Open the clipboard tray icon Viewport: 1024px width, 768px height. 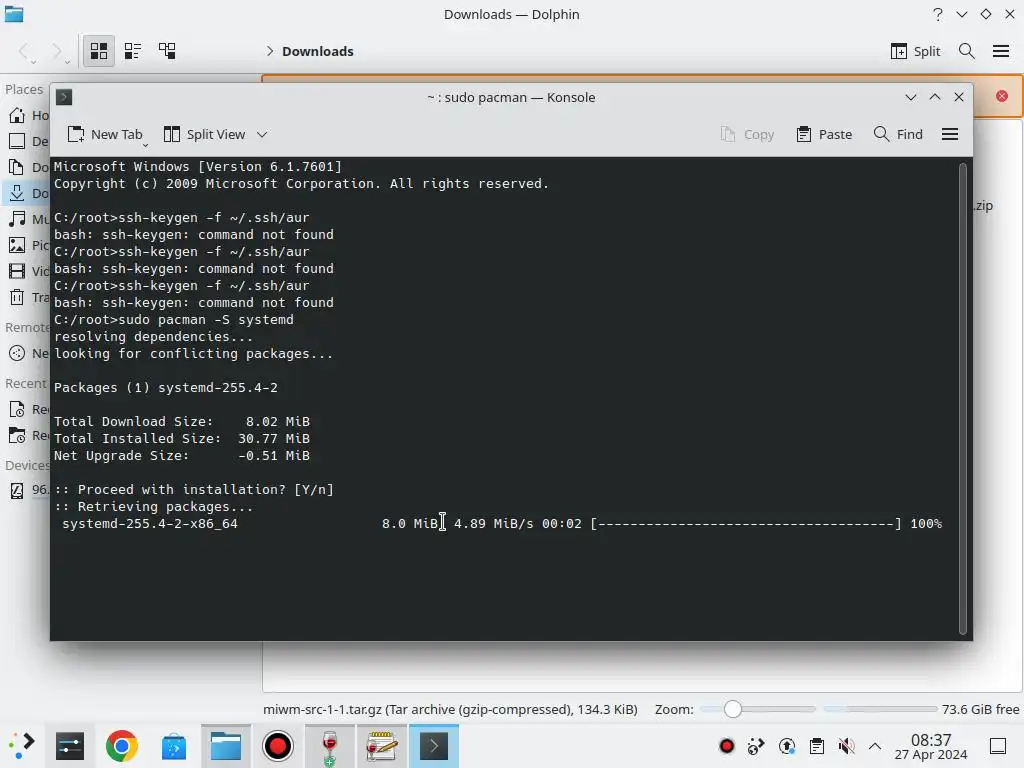[816, 746]
